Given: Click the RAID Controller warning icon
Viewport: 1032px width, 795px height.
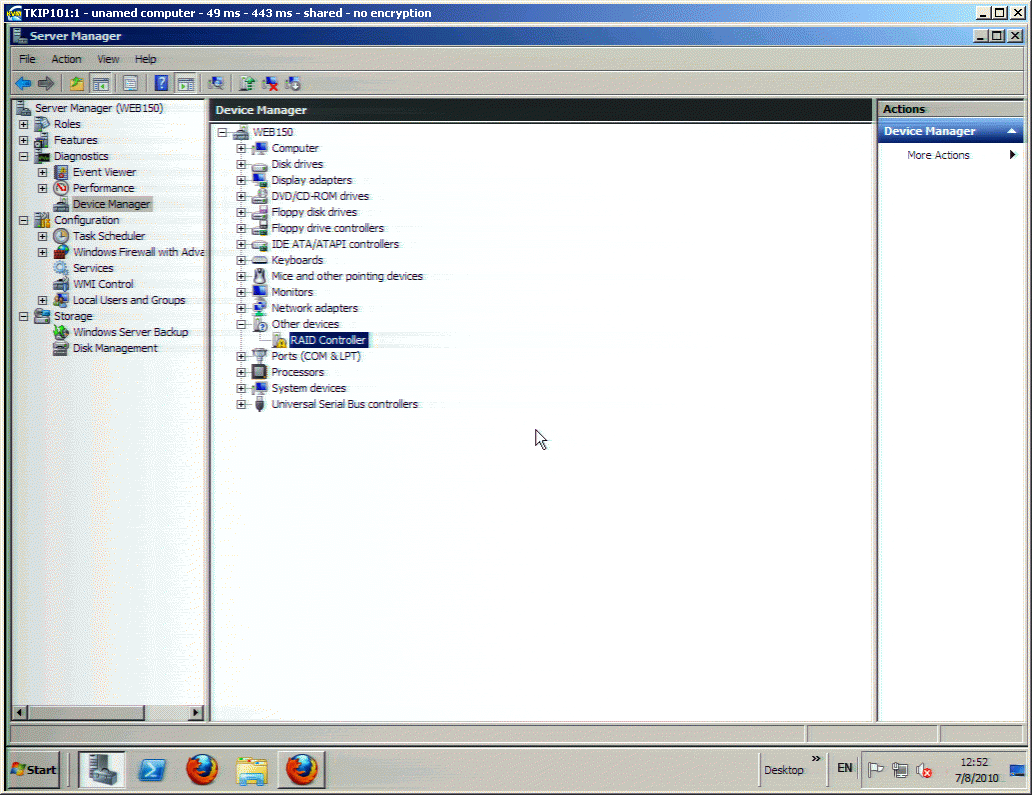Looking at the screenshot, I should pyautogui.click(x=279, y=340).
